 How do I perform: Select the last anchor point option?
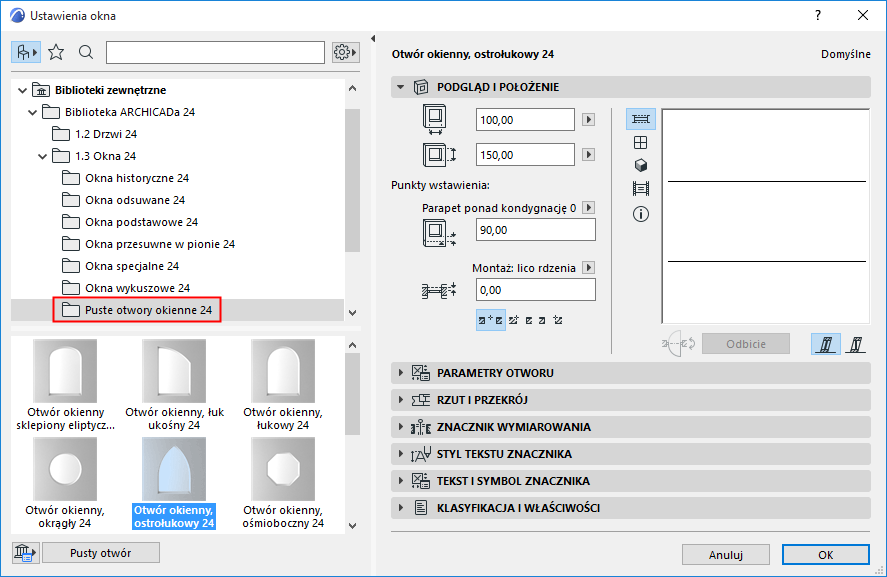[558, 320]
